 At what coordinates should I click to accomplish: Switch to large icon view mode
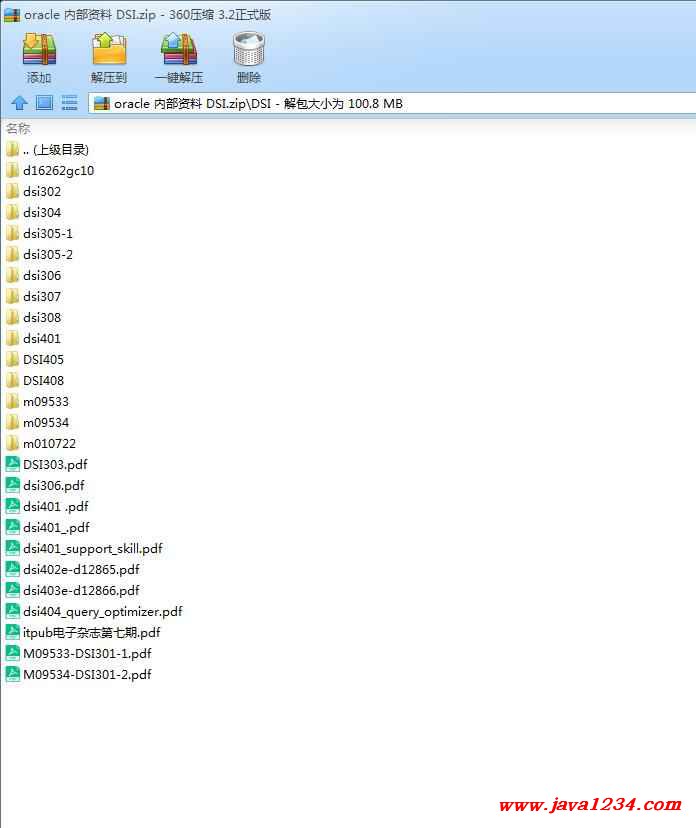(x=44, y=102)
